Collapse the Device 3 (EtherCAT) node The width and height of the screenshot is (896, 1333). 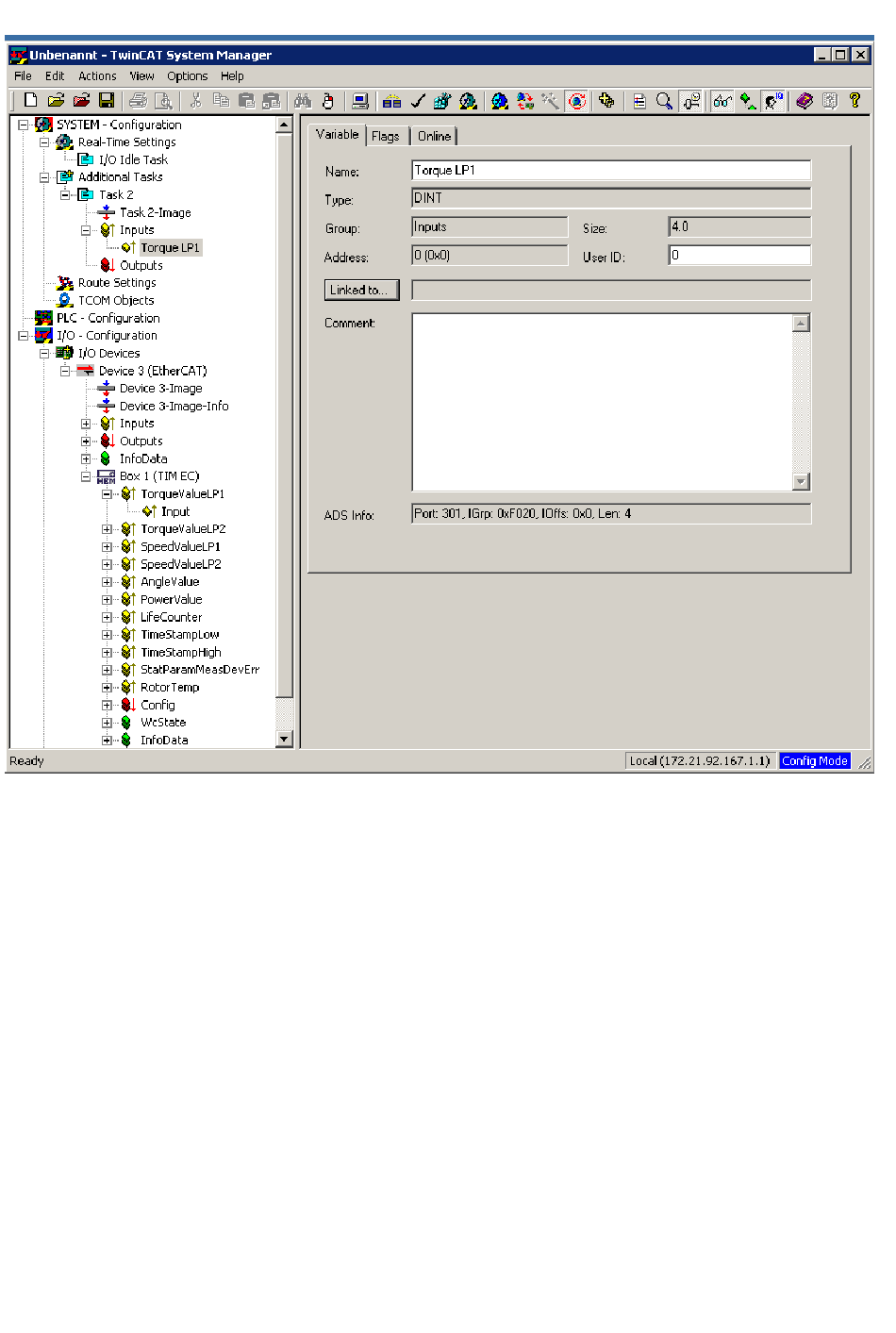click(65, 371)
